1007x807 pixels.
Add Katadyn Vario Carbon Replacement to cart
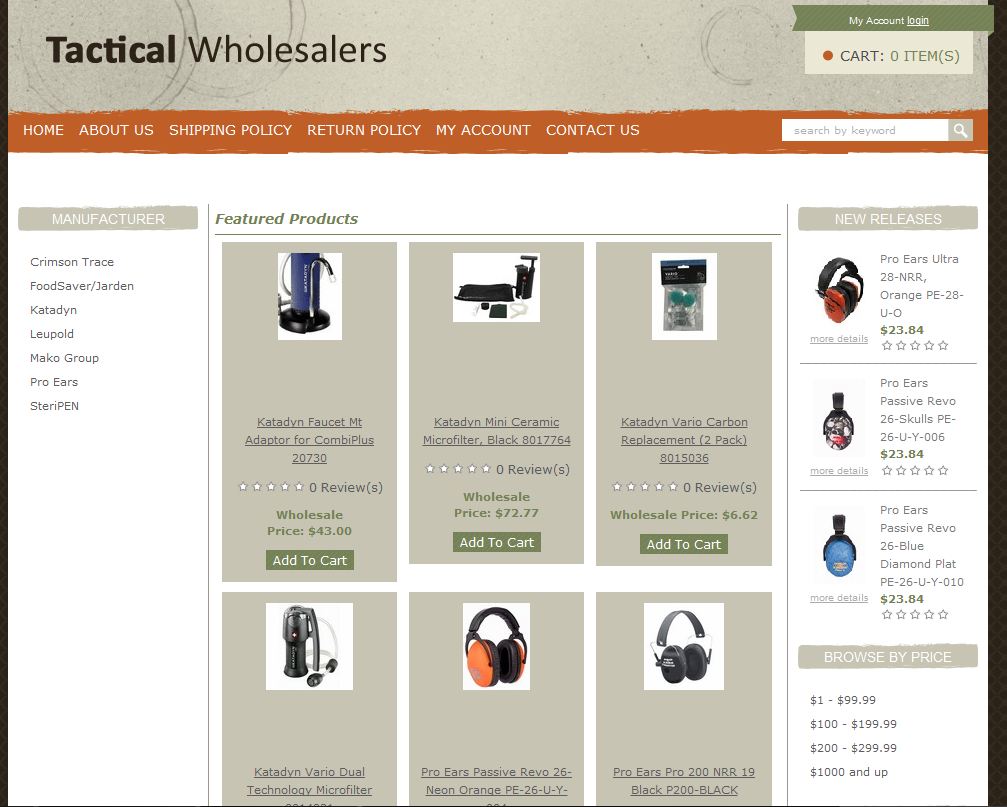pos(684,544)
